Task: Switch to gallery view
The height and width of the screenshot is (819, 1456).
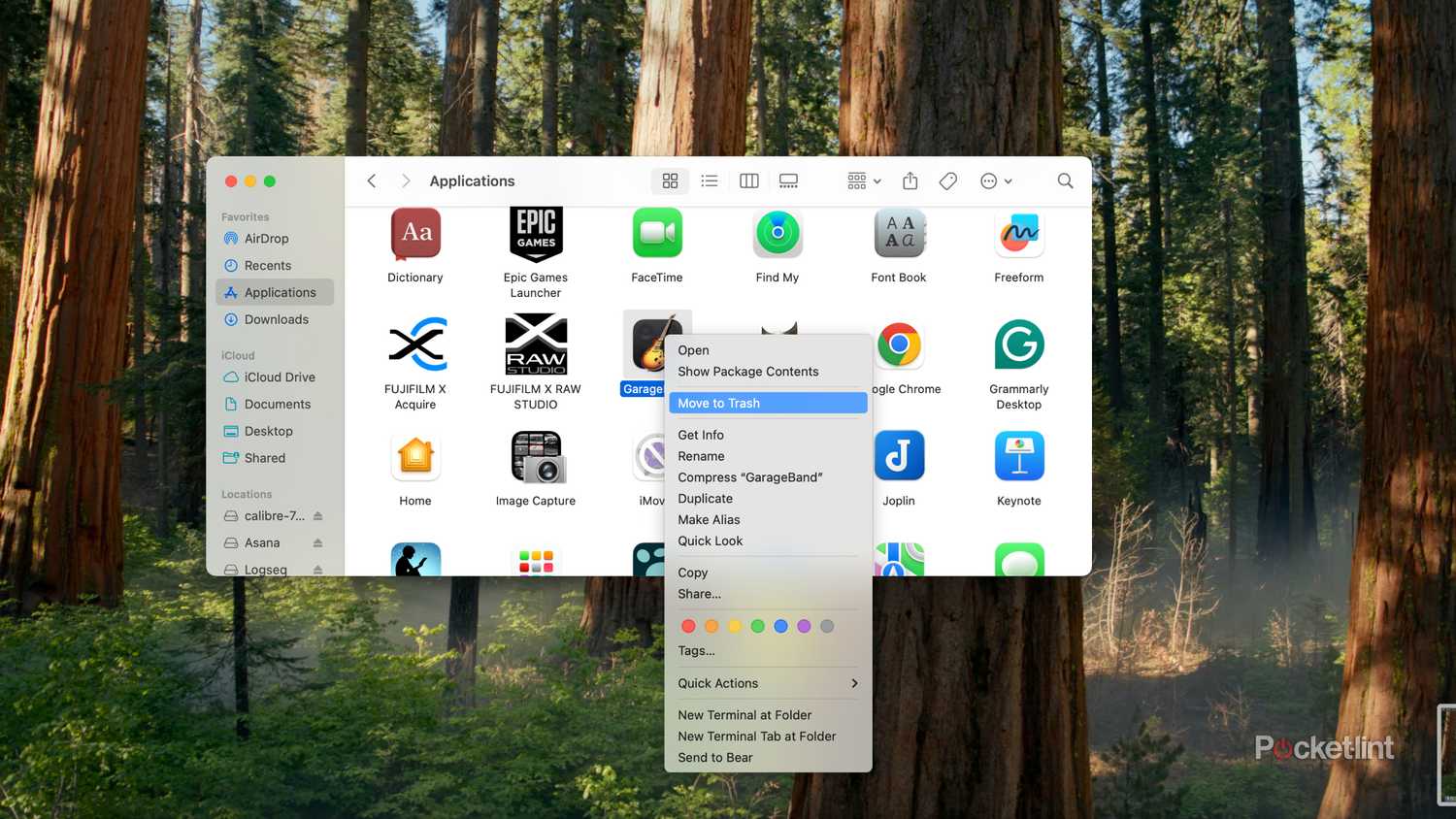Action: point(788,181)
